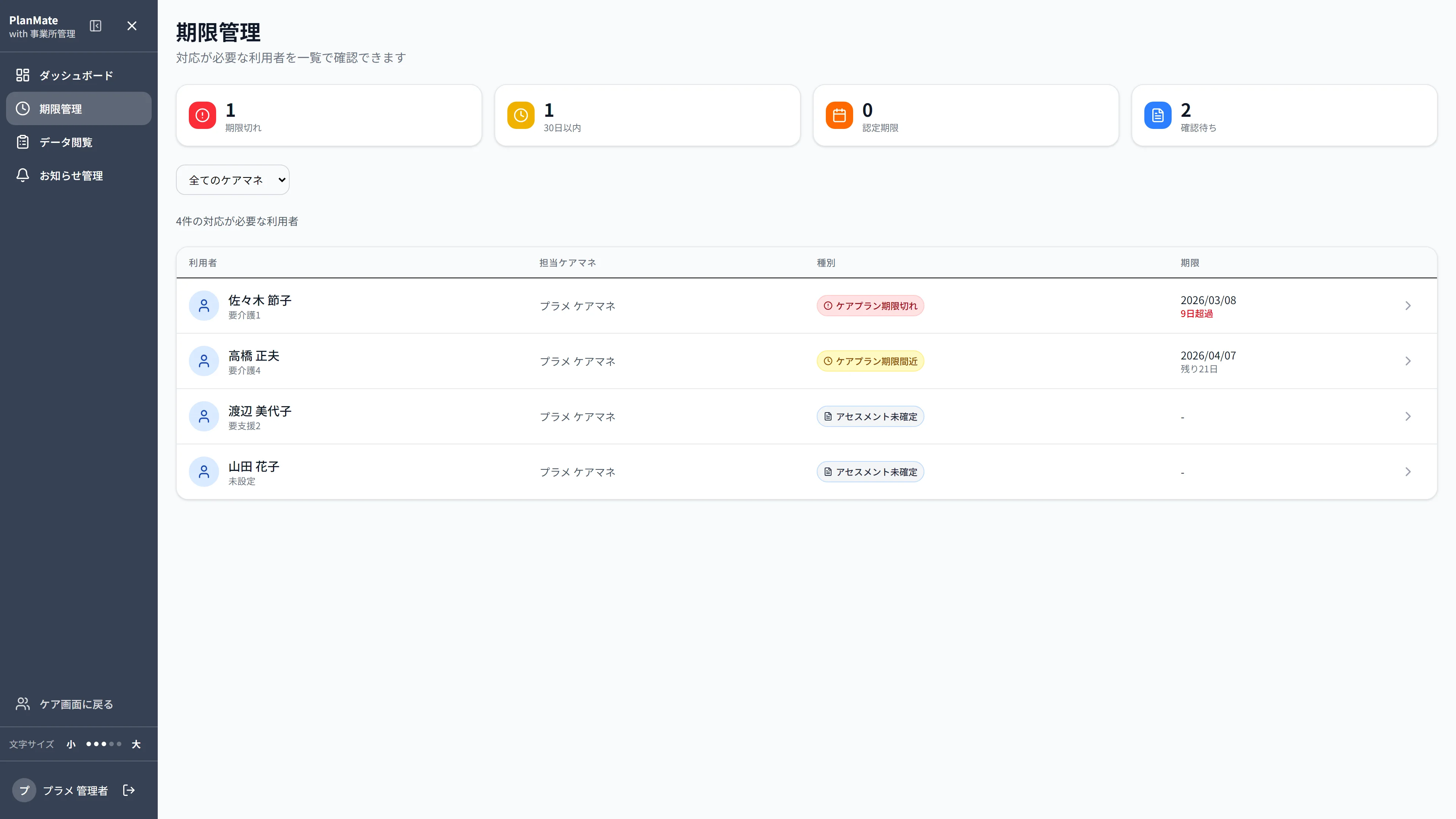
Task: Select 期限管理 in the sidebar
Action: 78,108
